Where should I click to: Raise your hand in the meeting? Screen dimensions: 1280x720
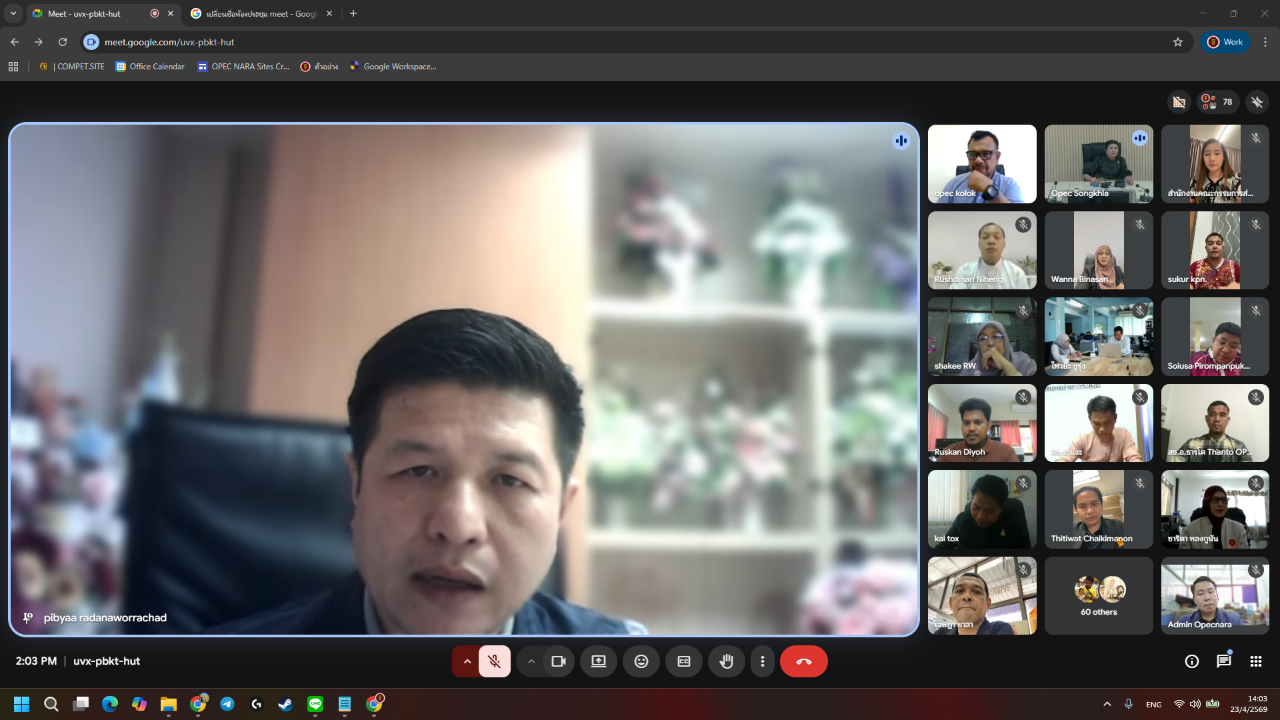click(727, 661)
